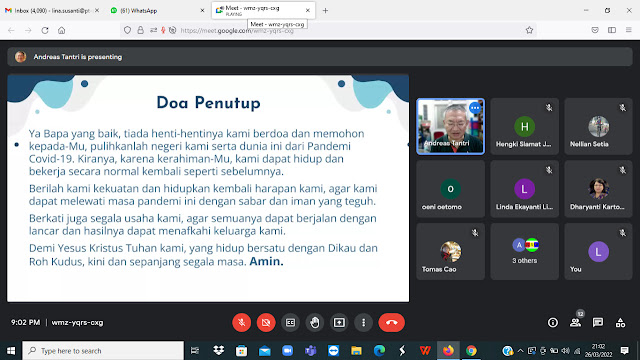This screenshot has width=640, height=360.
Task: Open options on Andreas Tantri's video tile
Action: (x=475, y=108)
